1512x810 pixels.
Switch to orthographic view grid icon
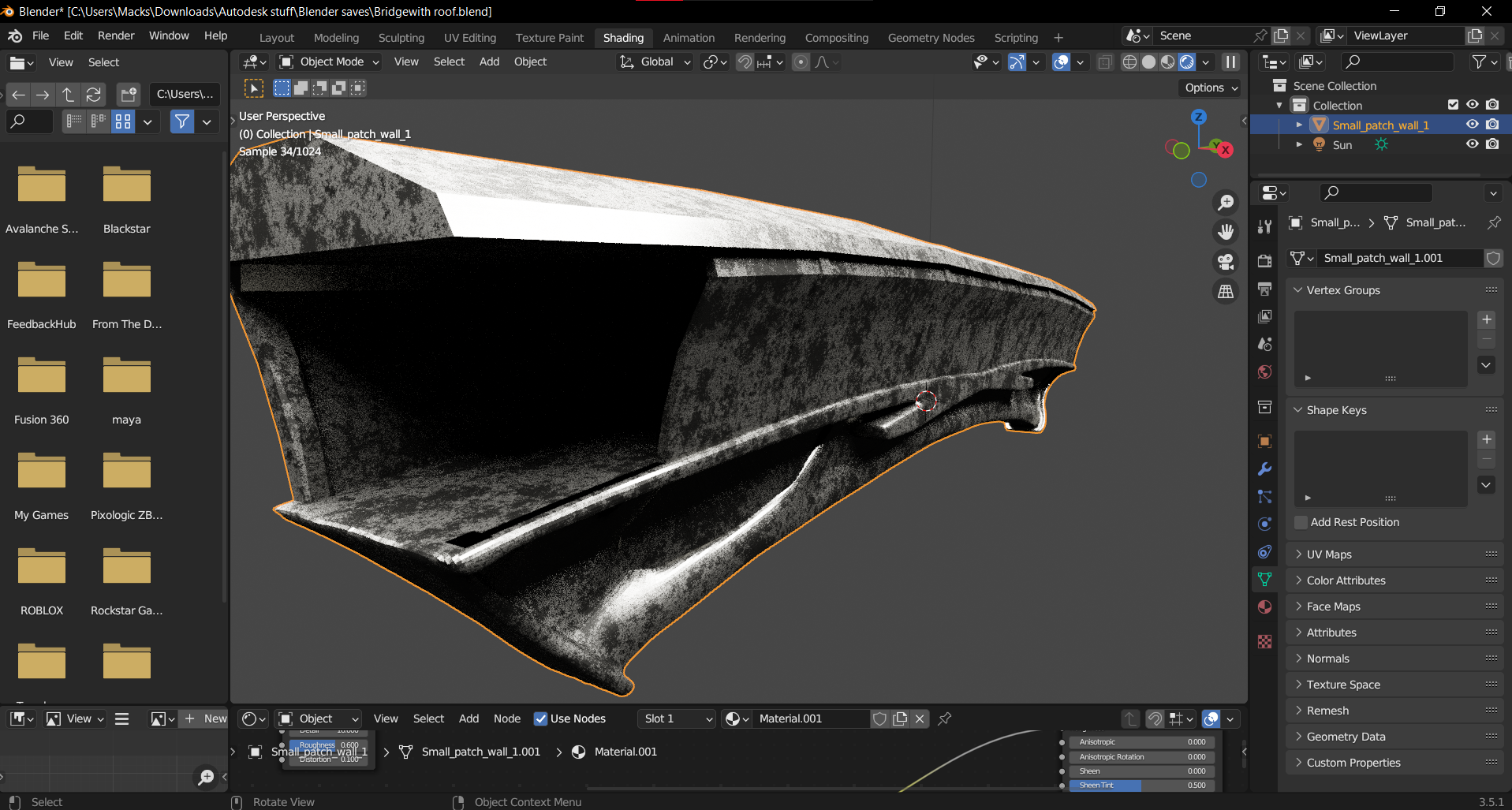pos(1226,292)
